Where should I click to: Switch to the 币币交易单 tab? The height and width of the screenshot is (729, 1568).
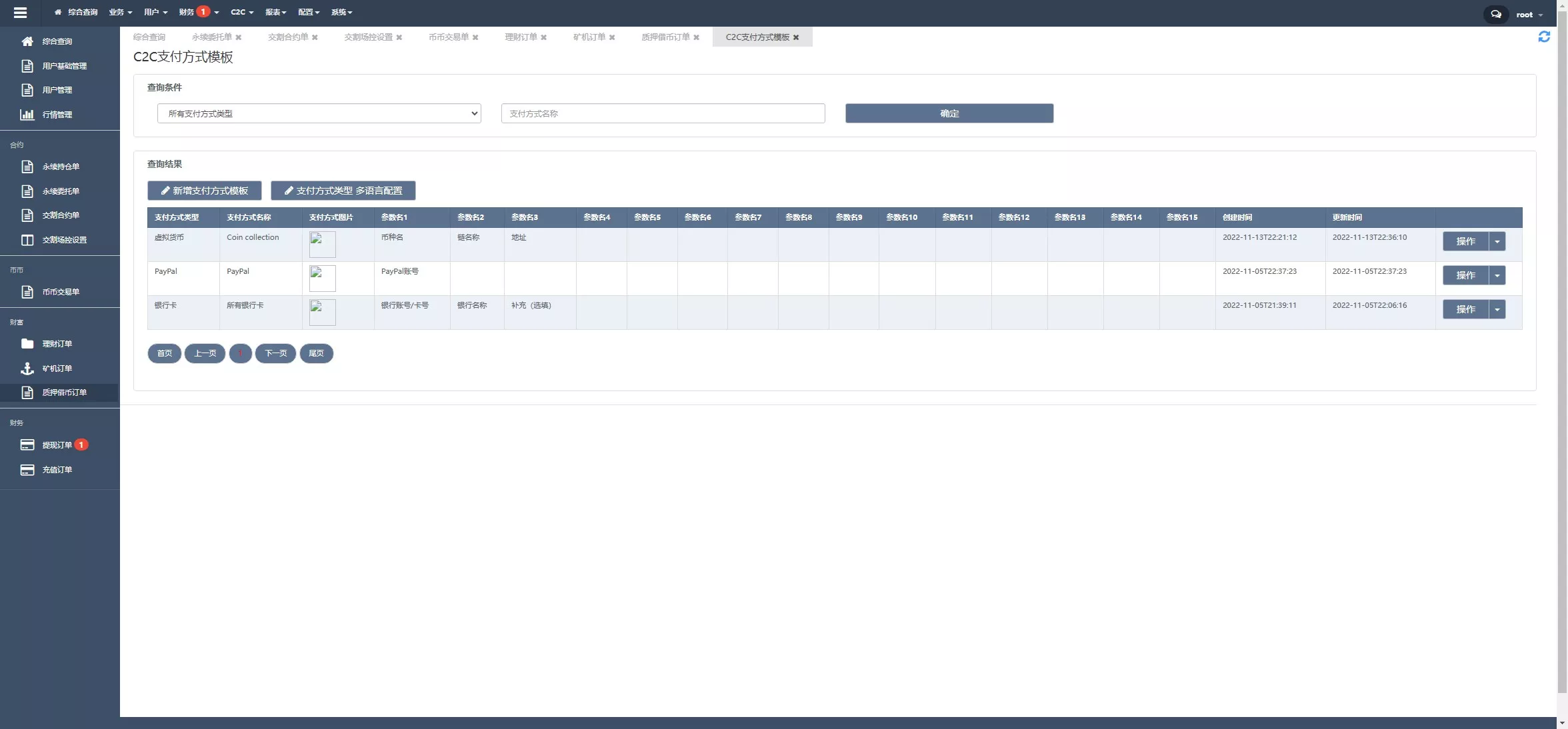[x=448, y=37]
